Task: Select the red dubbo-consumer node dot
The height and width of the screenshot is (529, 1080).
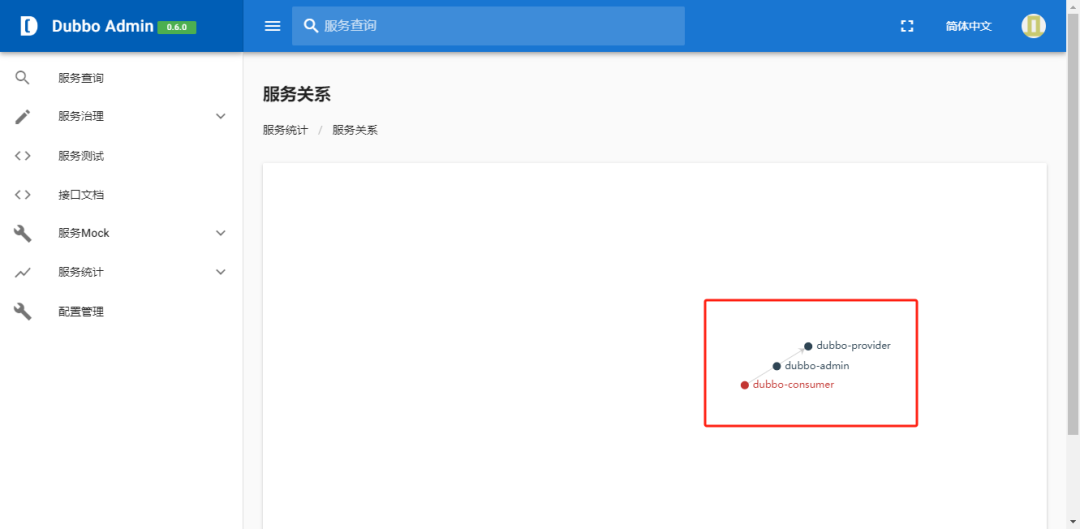Action: (745, 385)
